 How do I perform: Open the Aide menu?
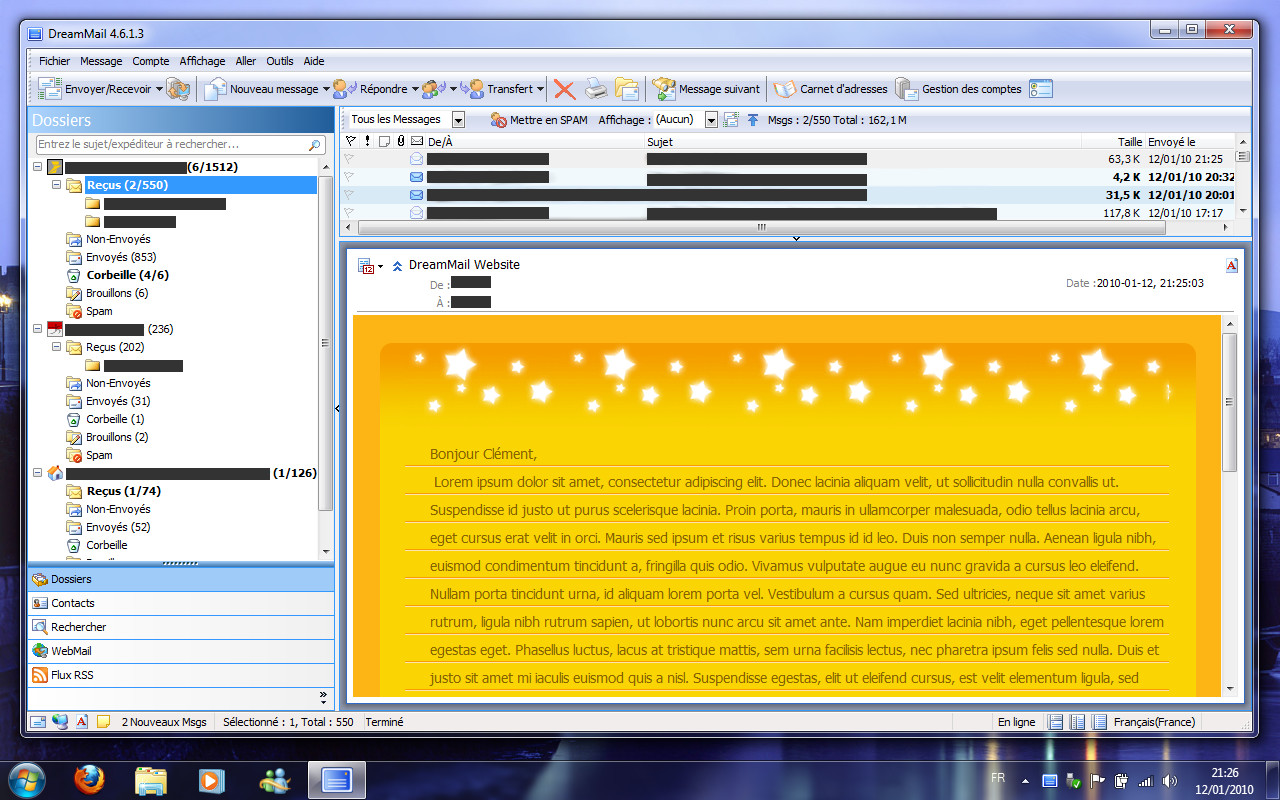314,61
